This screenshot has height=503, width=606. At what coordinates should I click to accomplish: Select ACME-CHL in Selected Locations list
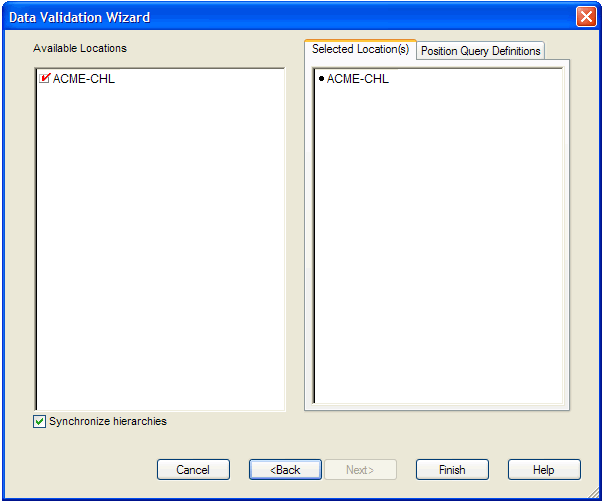357,79
